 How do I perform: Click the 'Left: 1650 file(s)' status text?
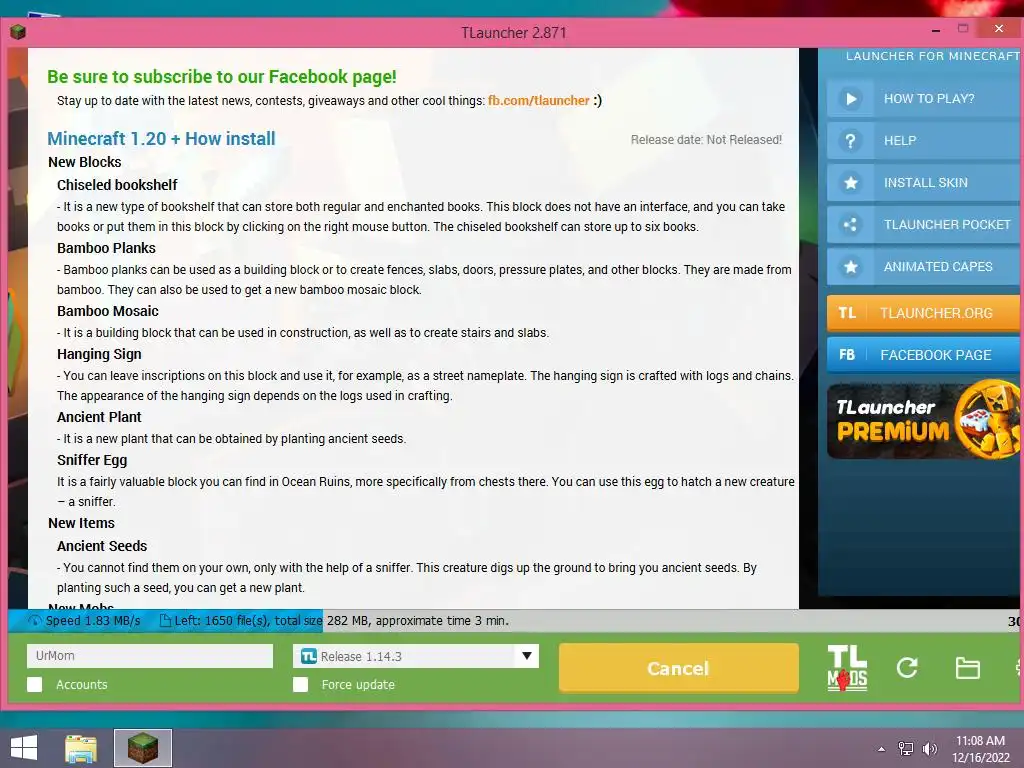tap(221, 621)
